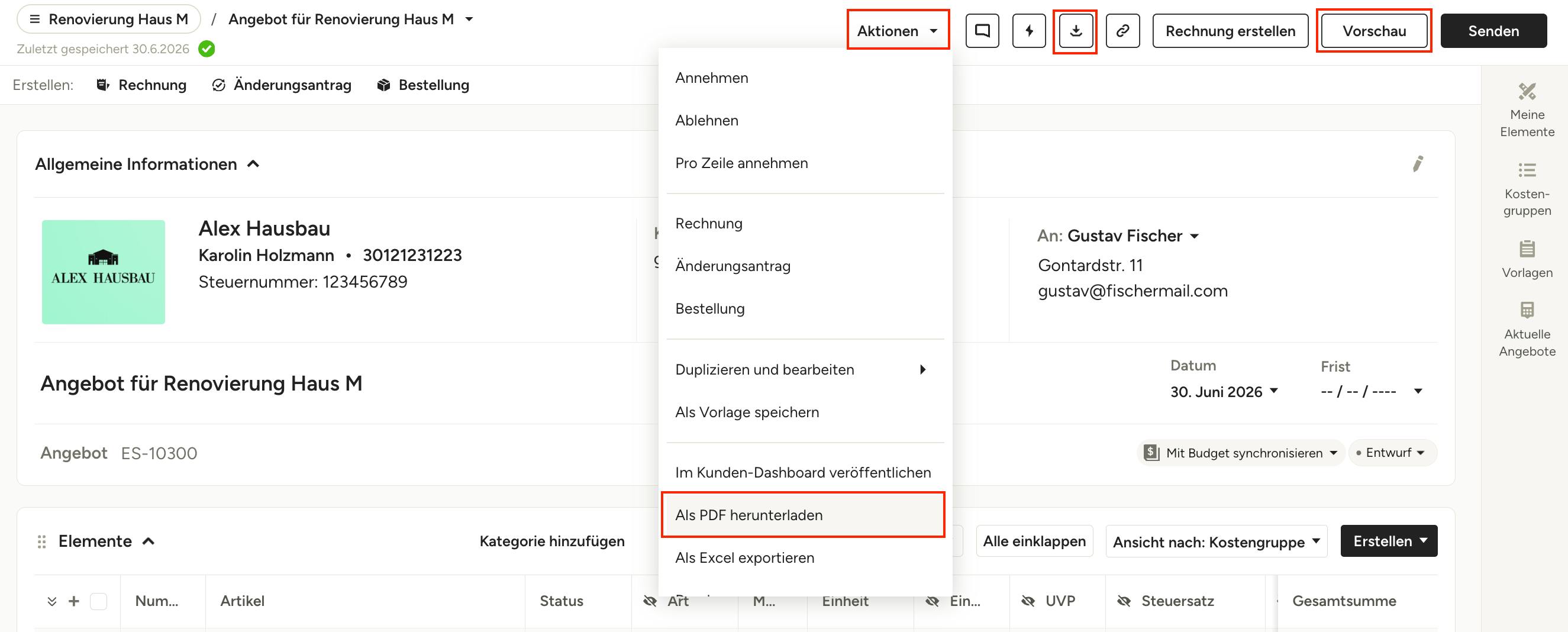This screenshot has width=1568, height=632.
Task: Choose Pro Zeile annehmen
Action: click(805, 163)
